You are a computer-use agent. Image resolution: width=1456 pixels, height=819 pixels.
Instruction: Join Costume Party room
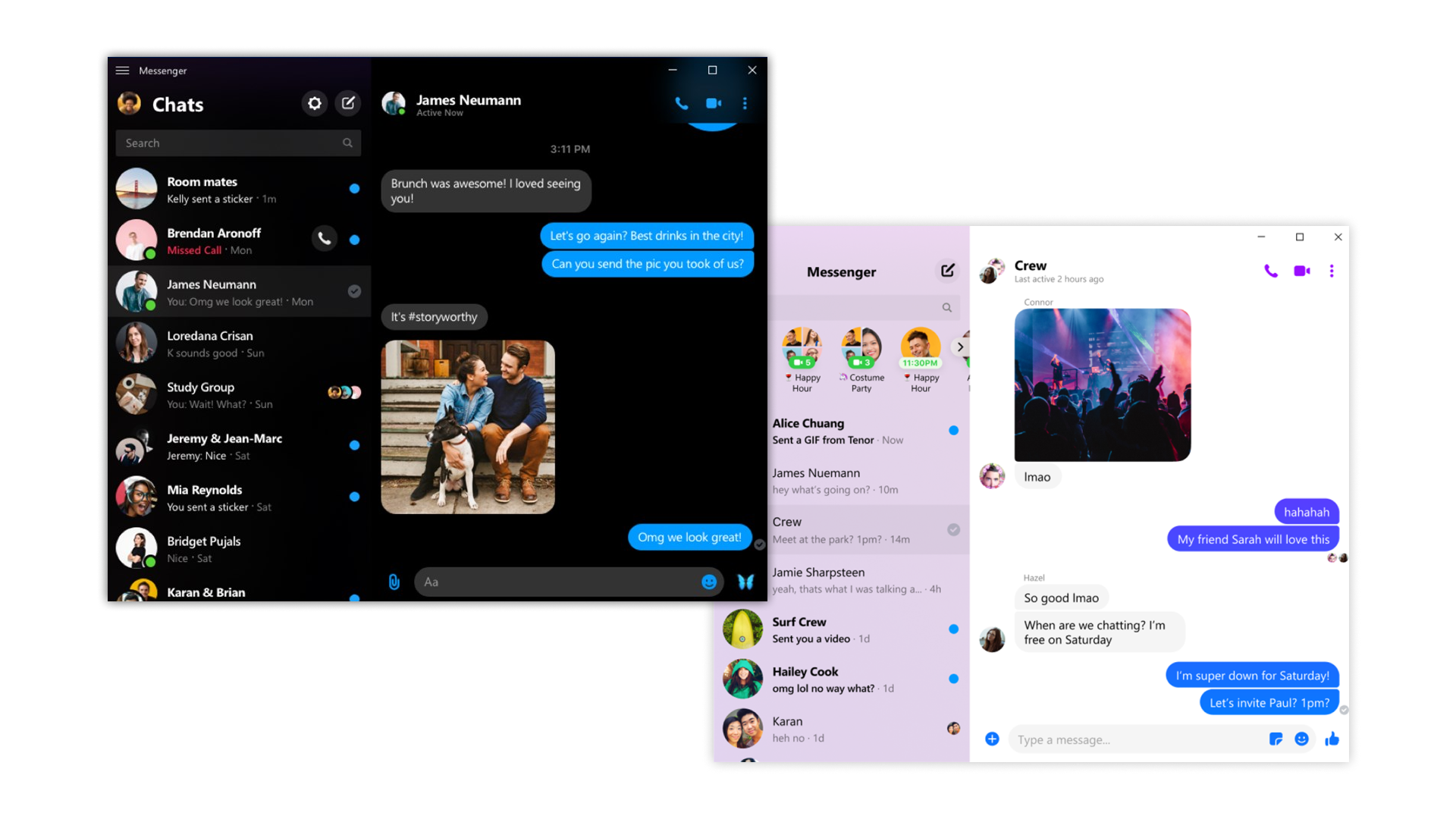pos(861,360)
